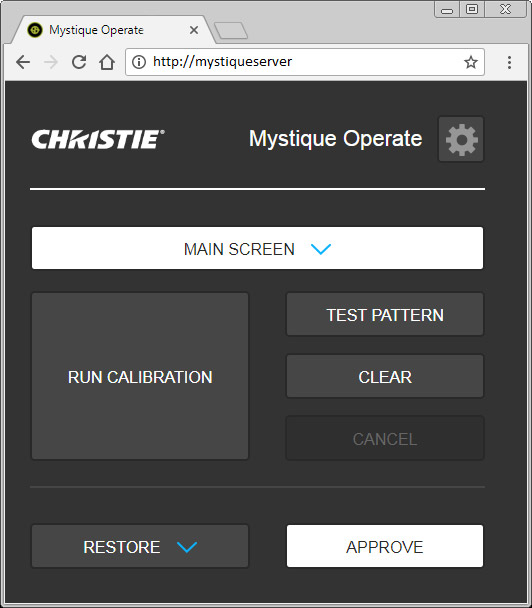532x608 pixels.
Task: Expand the MAIN SCREEN dropdown
Action: (x=257, y=248)
